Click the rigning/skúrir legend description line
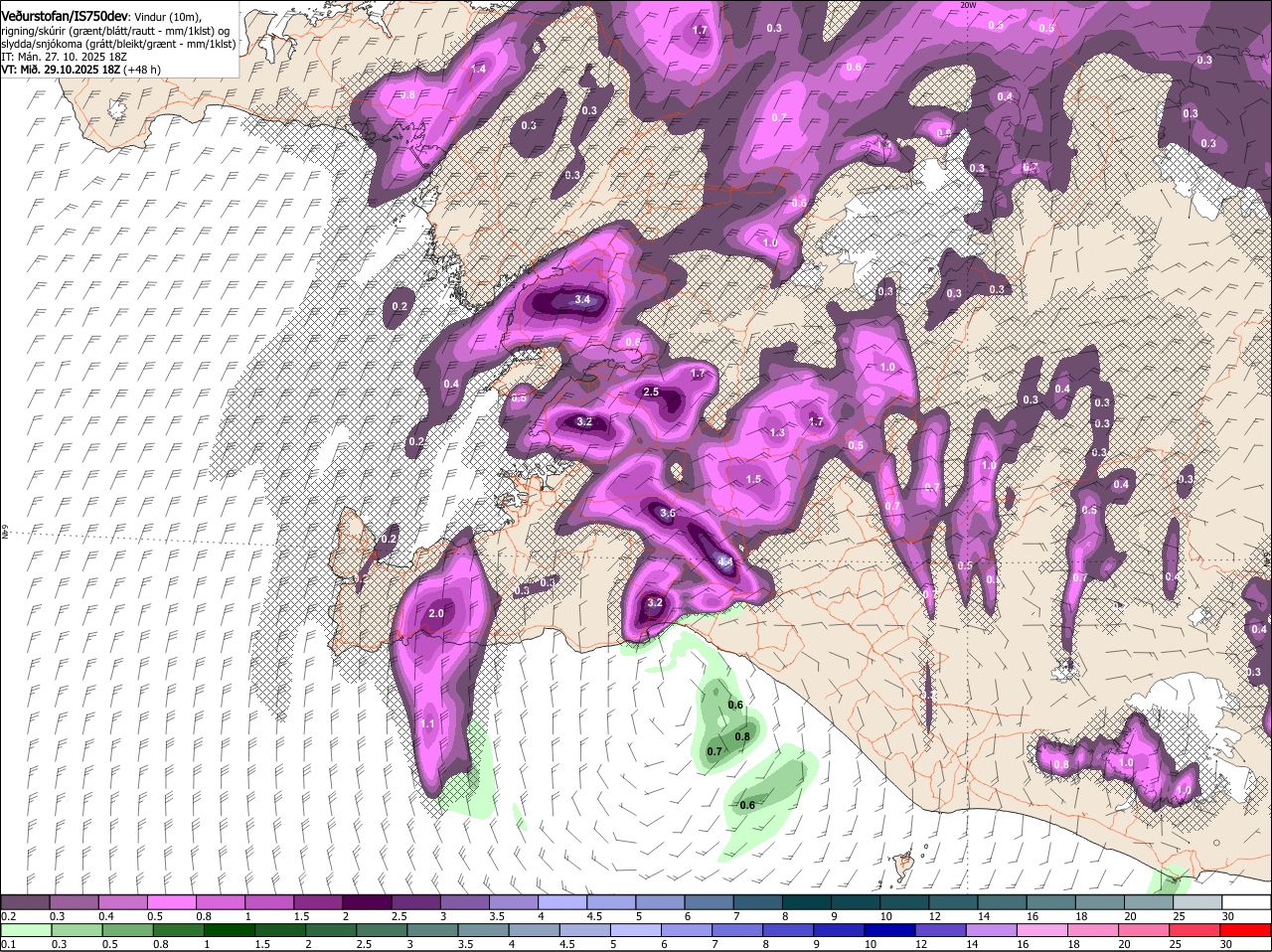Image resolution: width=1272 pixels, height=952 pixels. click(x=115, y=31)
